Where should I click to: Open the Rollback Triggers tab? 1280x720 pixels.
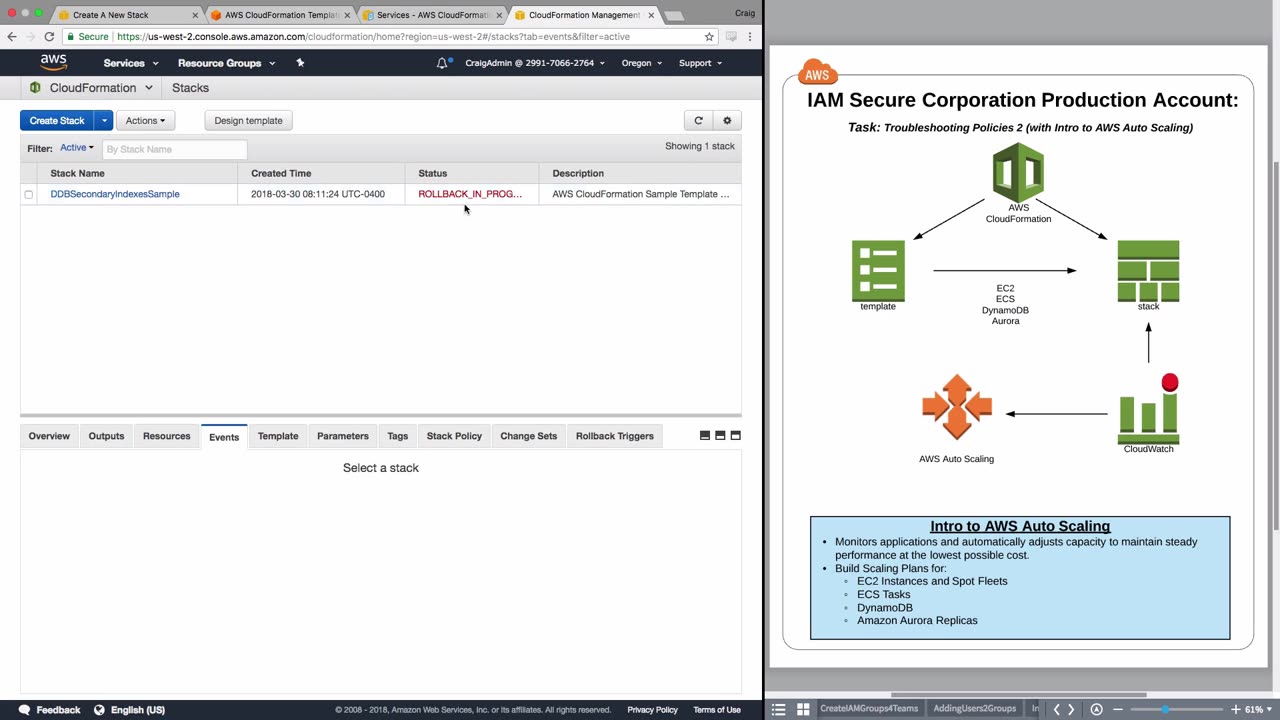[615, 436]
